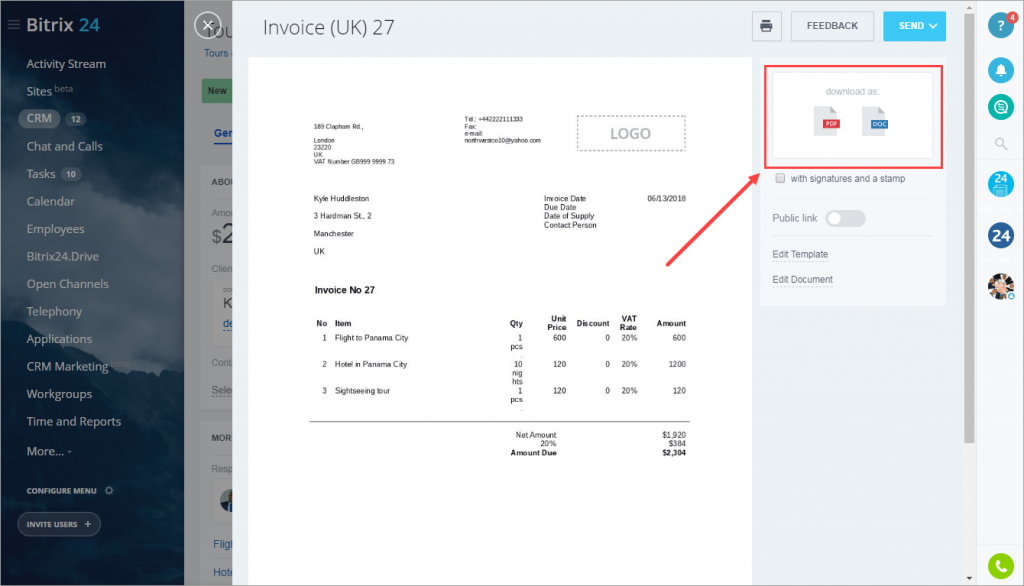The image size is (1024, 586).
Task: Click the Bitrix 24 logo
Action: 63,25
